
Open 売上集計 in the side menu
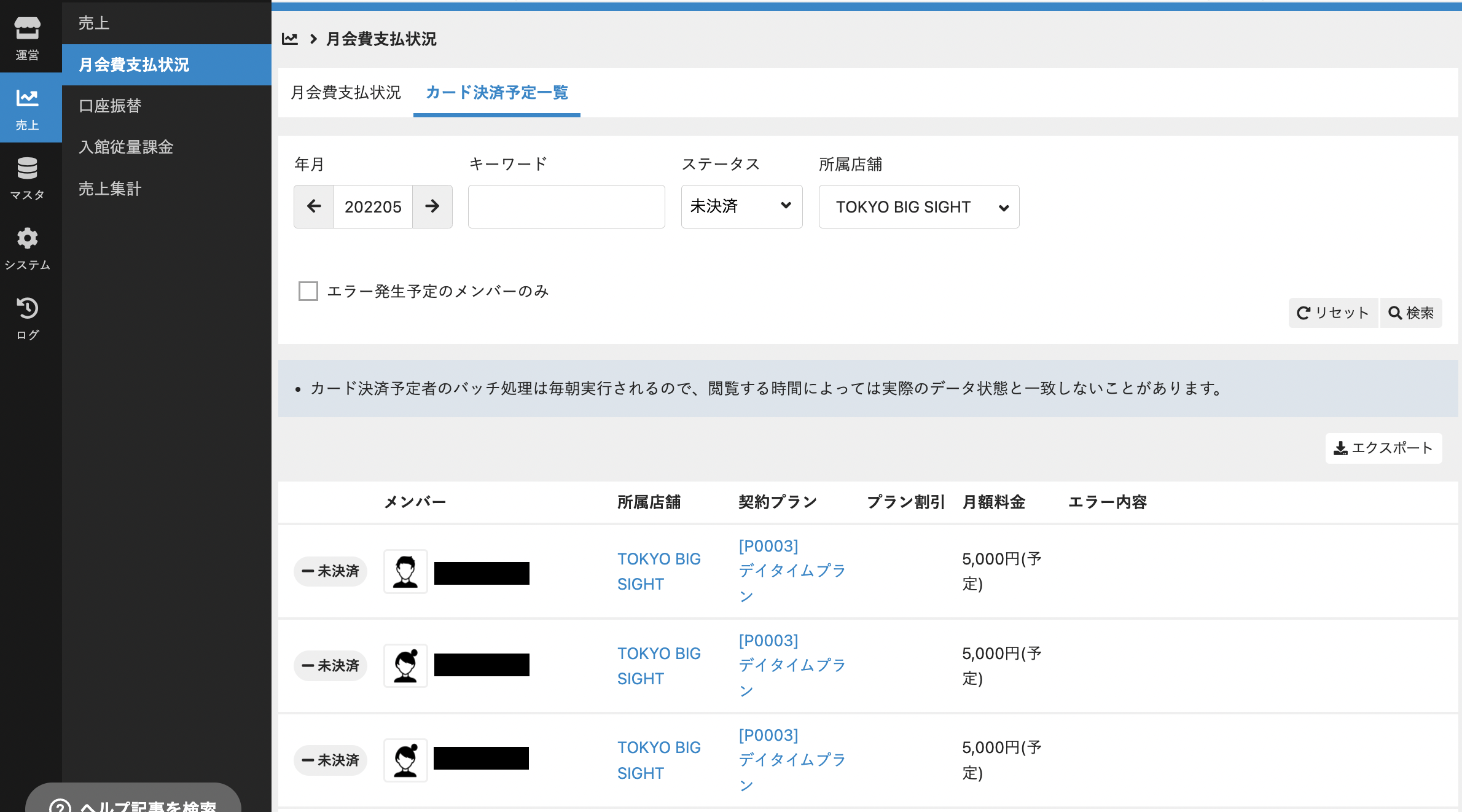click(111, 189)
